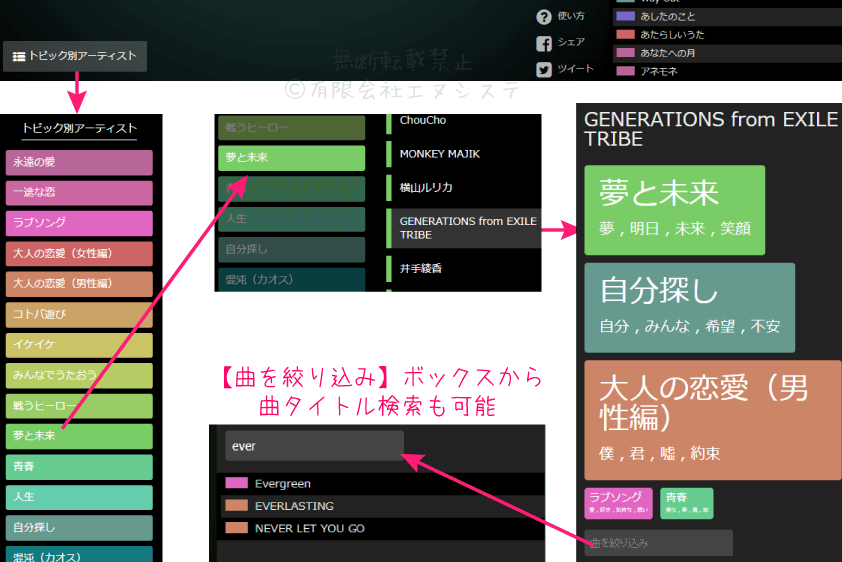Viewport: 842px width, 562px height.
Task: Open the large 大人の恋愛（男性編） card
Action: click(713, 420)
